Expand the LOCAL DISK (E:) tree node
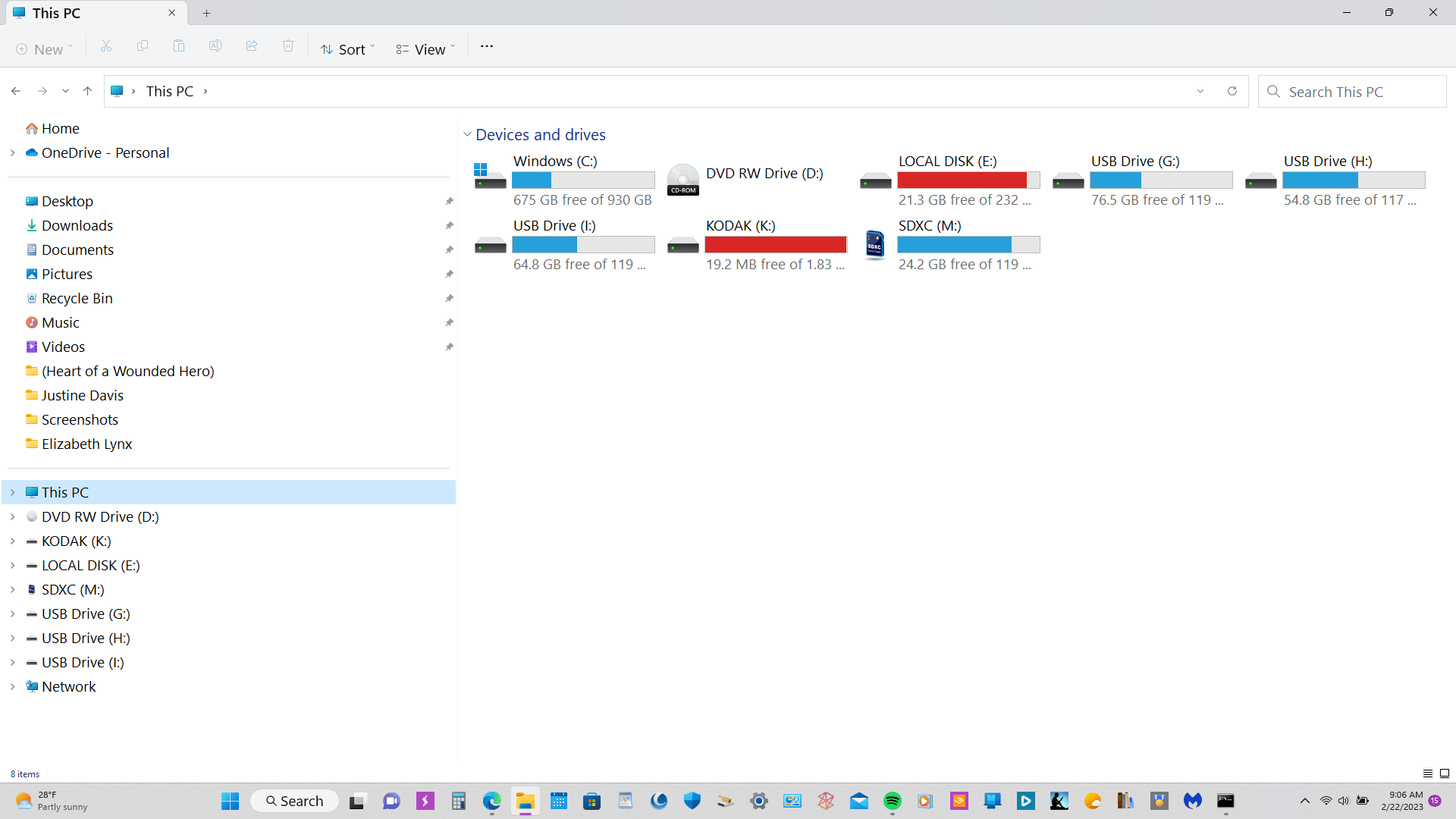The image size is (1456, 819). tap(13, 565)
